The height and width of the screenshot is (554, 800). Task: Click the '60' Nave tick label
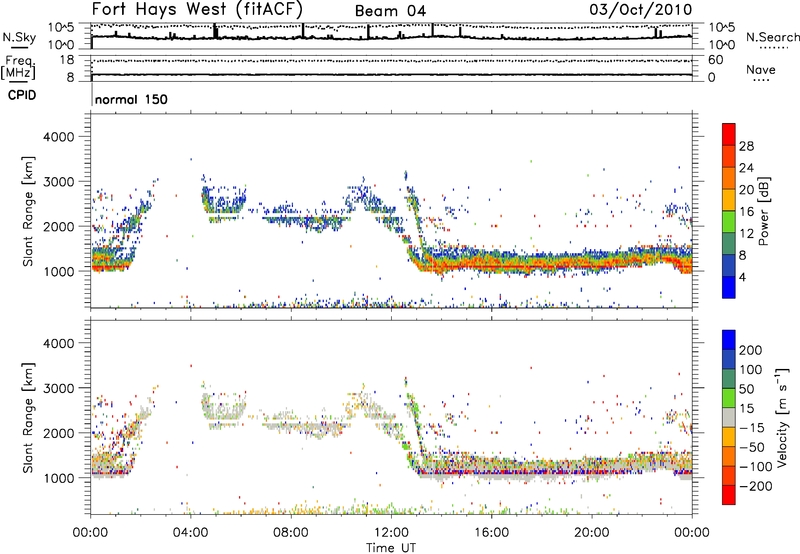click(x=715, y=60)
